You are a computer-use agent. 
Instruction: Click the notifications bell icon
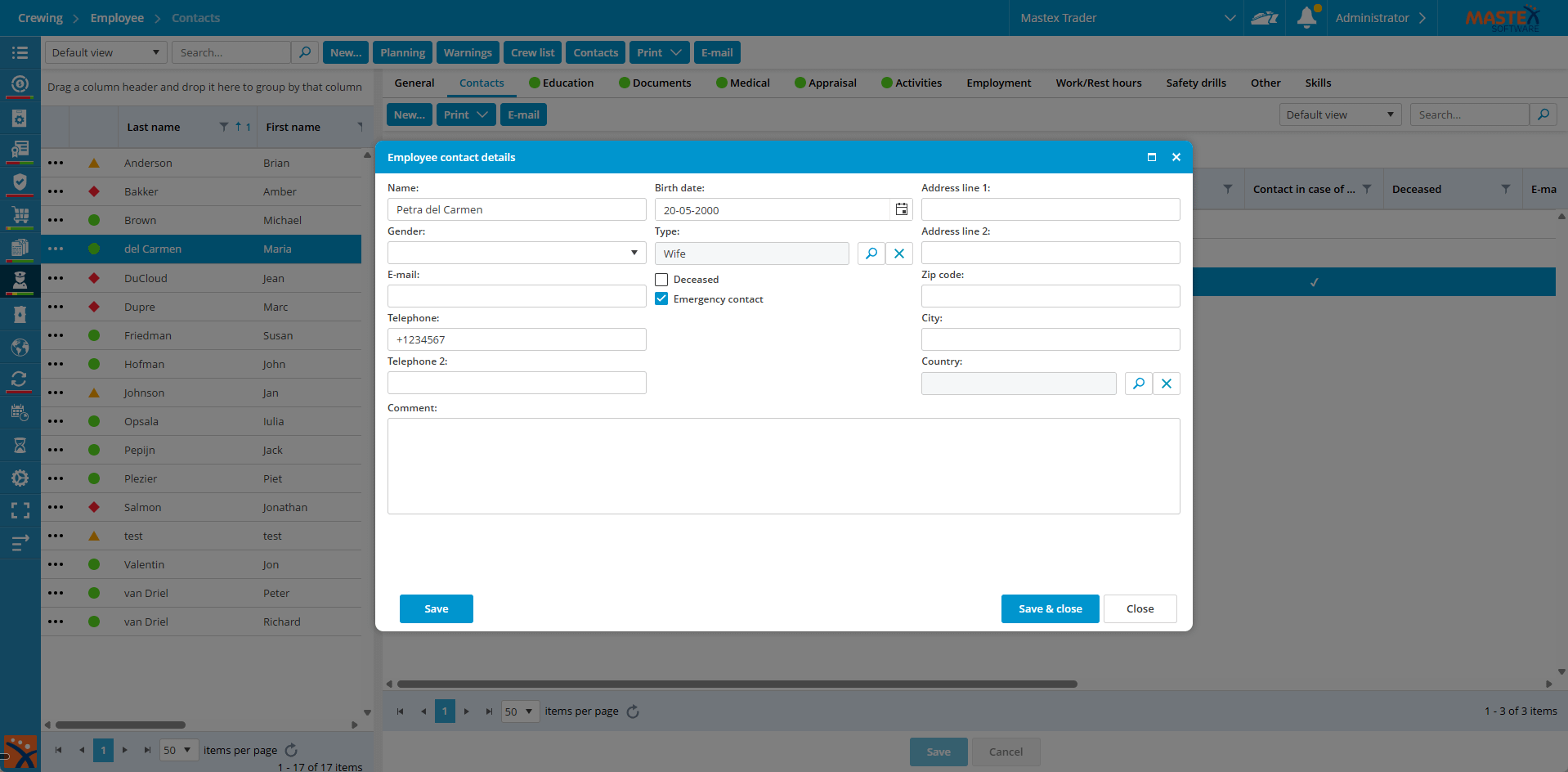[1306, 17]
